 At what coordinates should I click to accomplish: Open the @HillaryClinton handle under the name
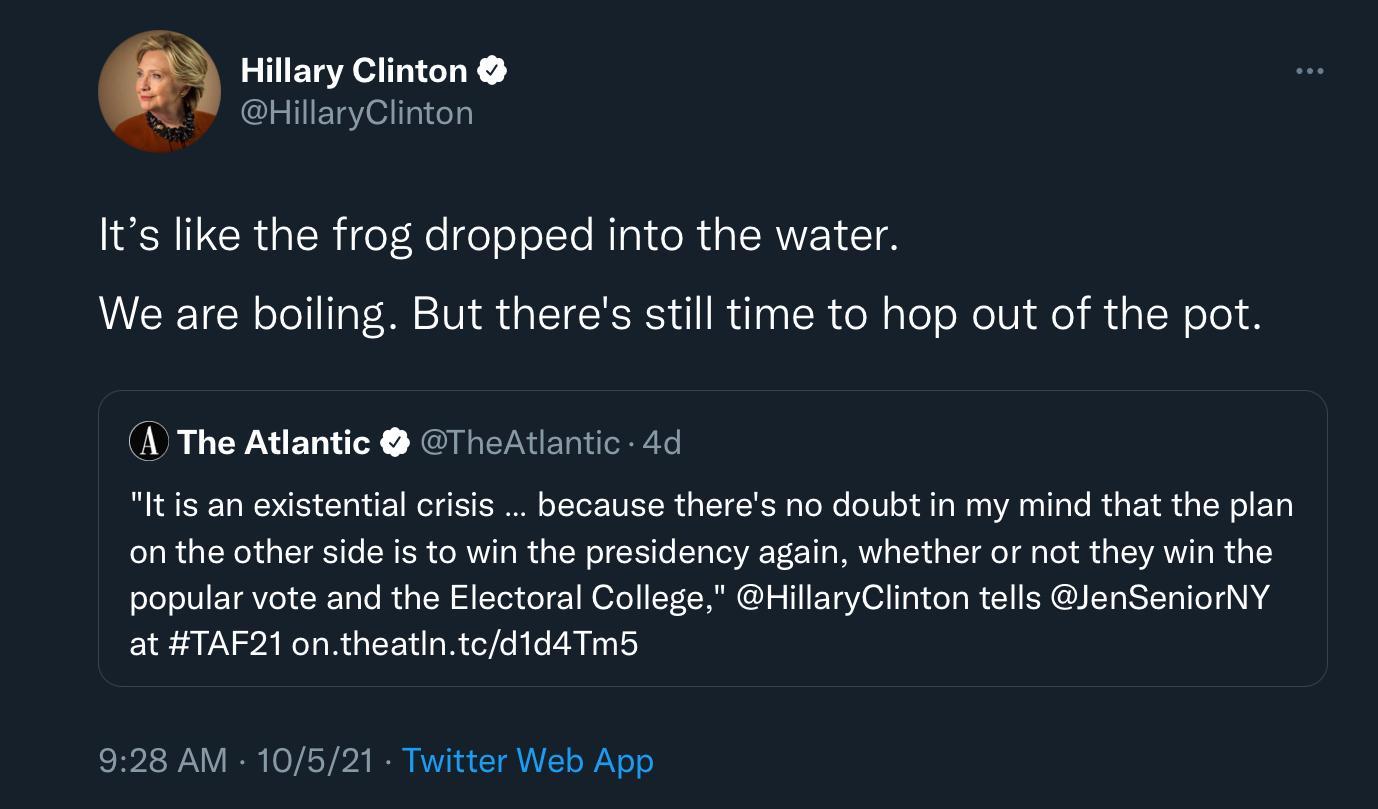point(356,112)
